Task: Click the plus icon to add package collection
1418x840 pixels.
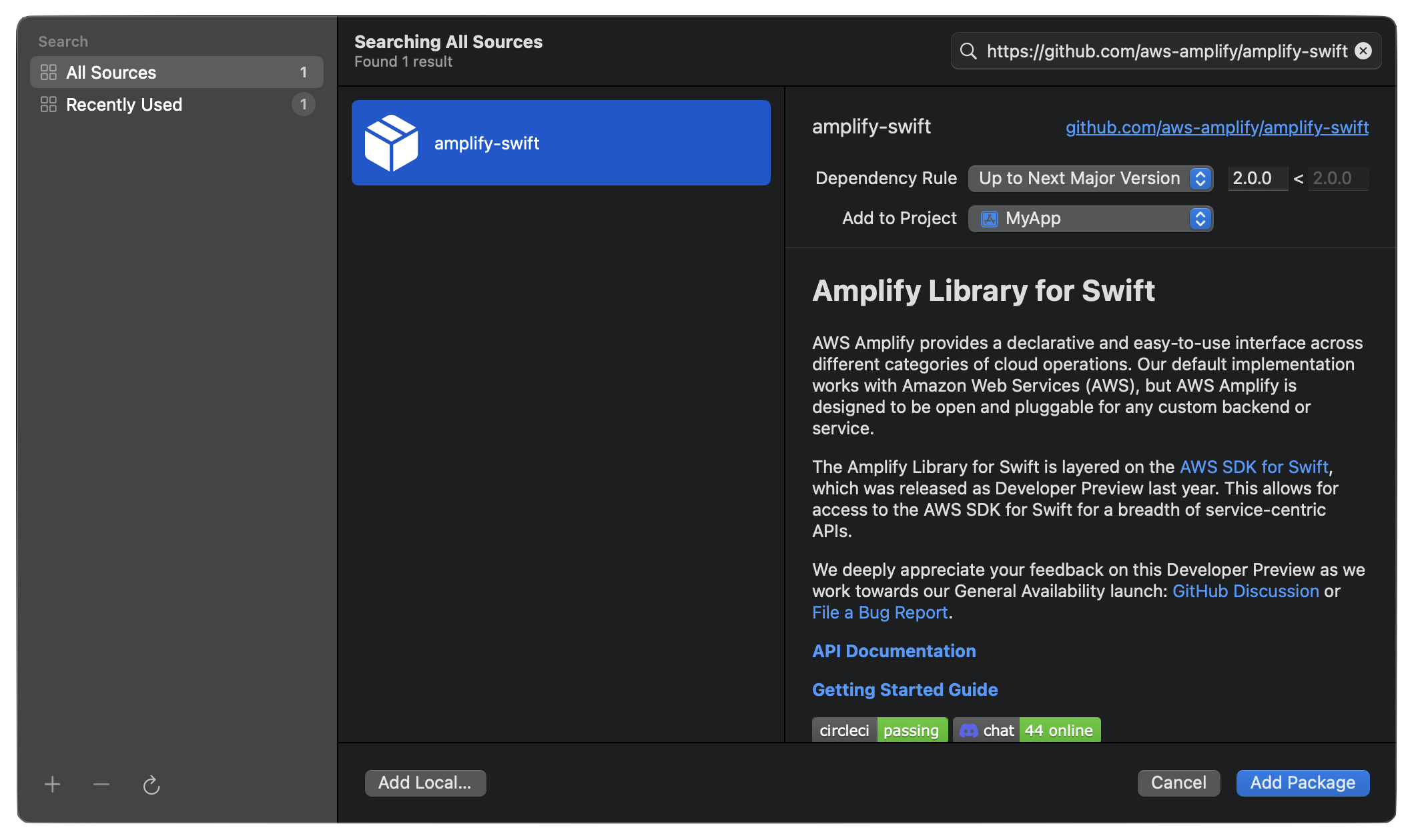Action: click(52, 785)
